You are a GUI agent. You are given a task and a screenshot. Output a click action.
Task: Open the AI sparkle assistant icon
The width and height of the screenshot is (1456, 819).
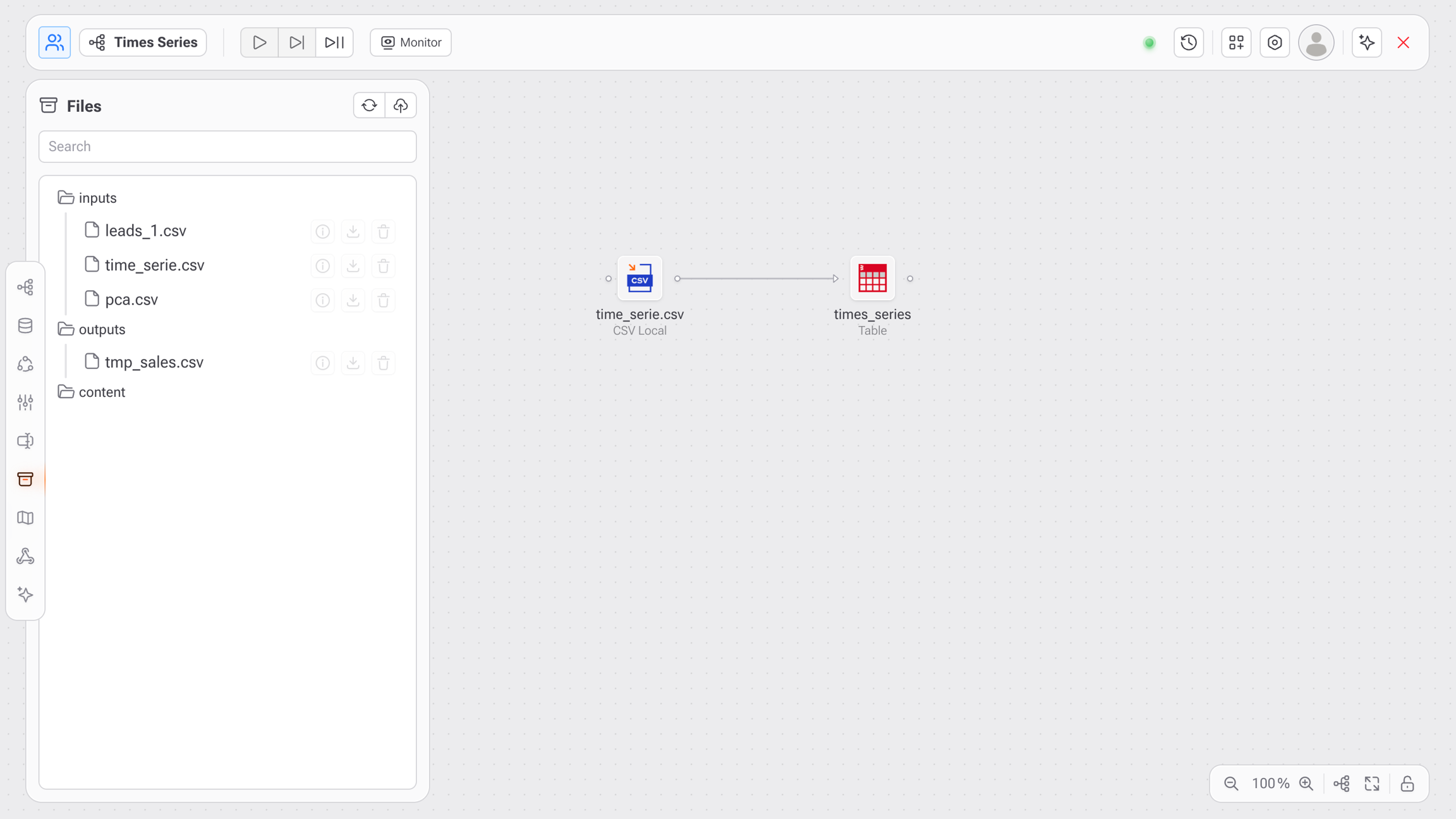pos(1366,42)
